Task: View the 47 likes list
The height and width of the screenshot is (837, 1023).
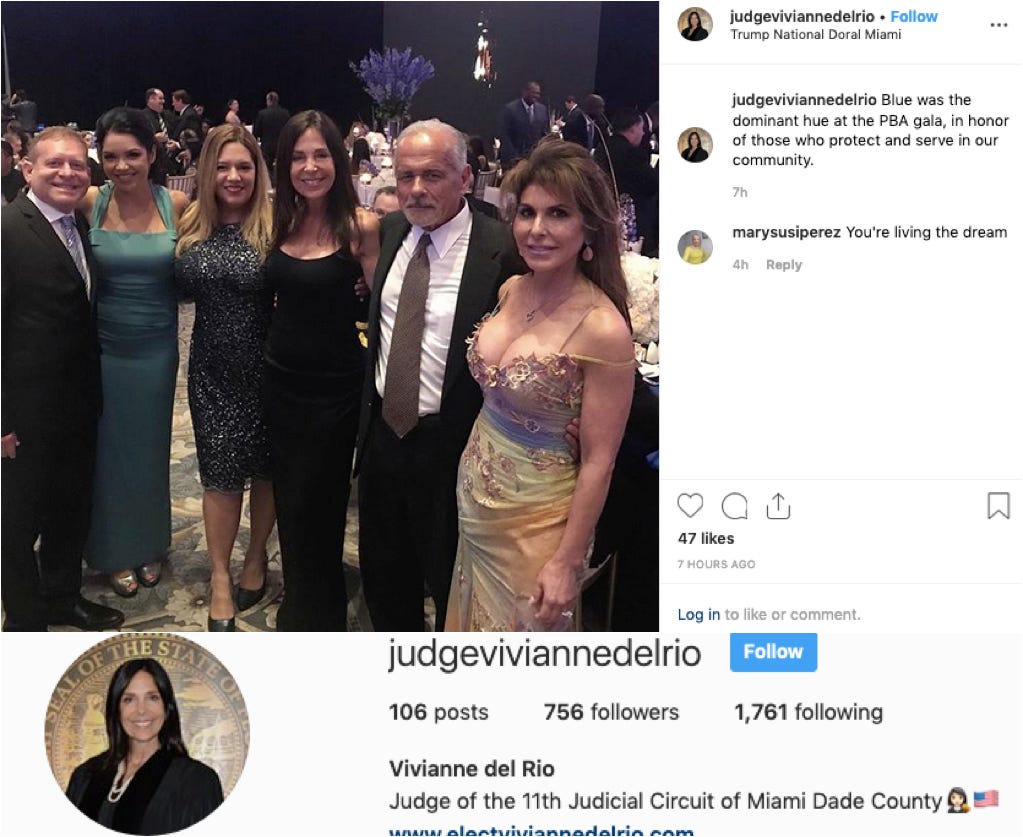Action: 706,538
